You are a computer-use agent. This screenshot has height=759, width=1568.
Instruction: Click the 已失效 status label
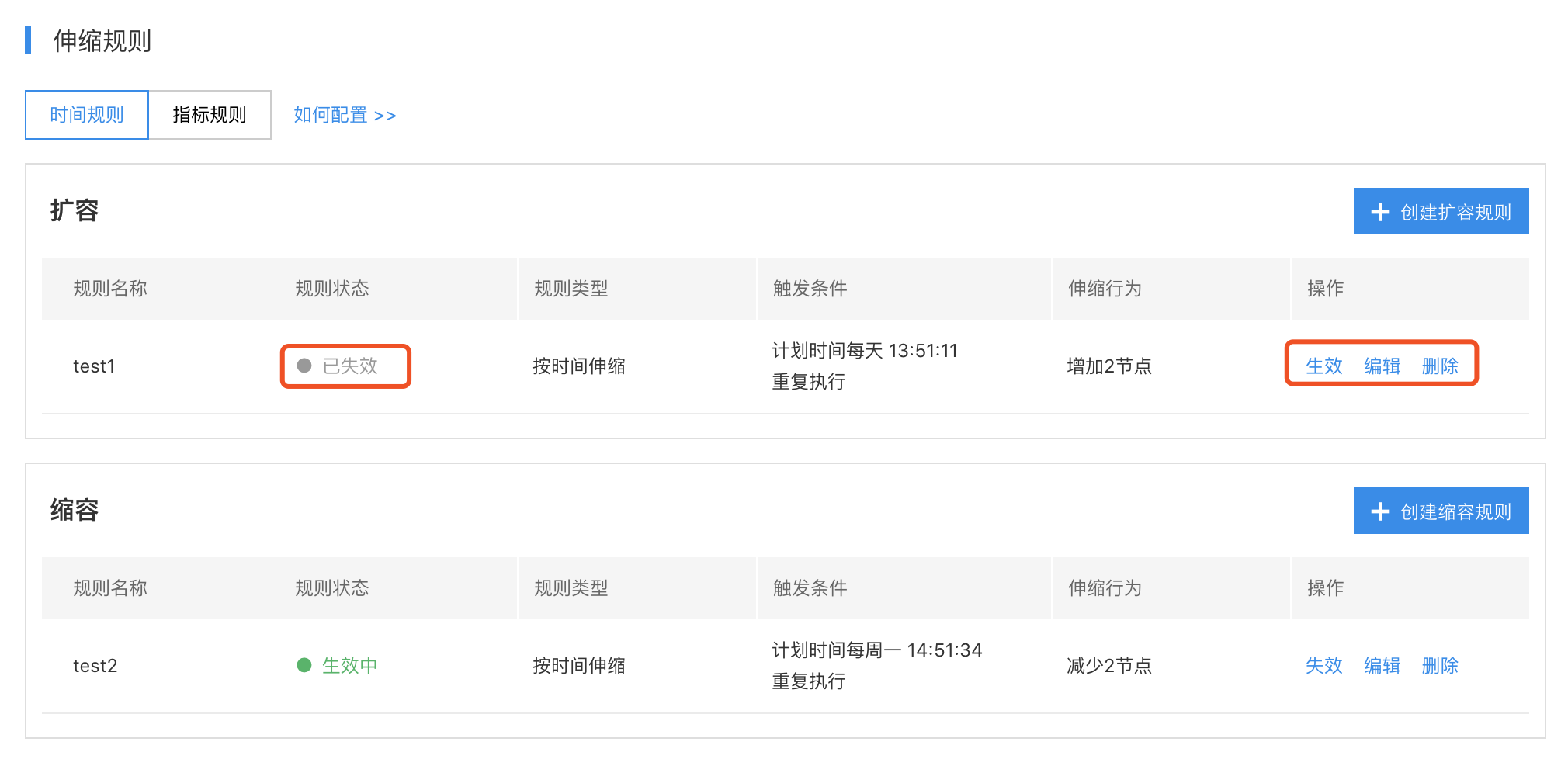click(x=350, y=366)
